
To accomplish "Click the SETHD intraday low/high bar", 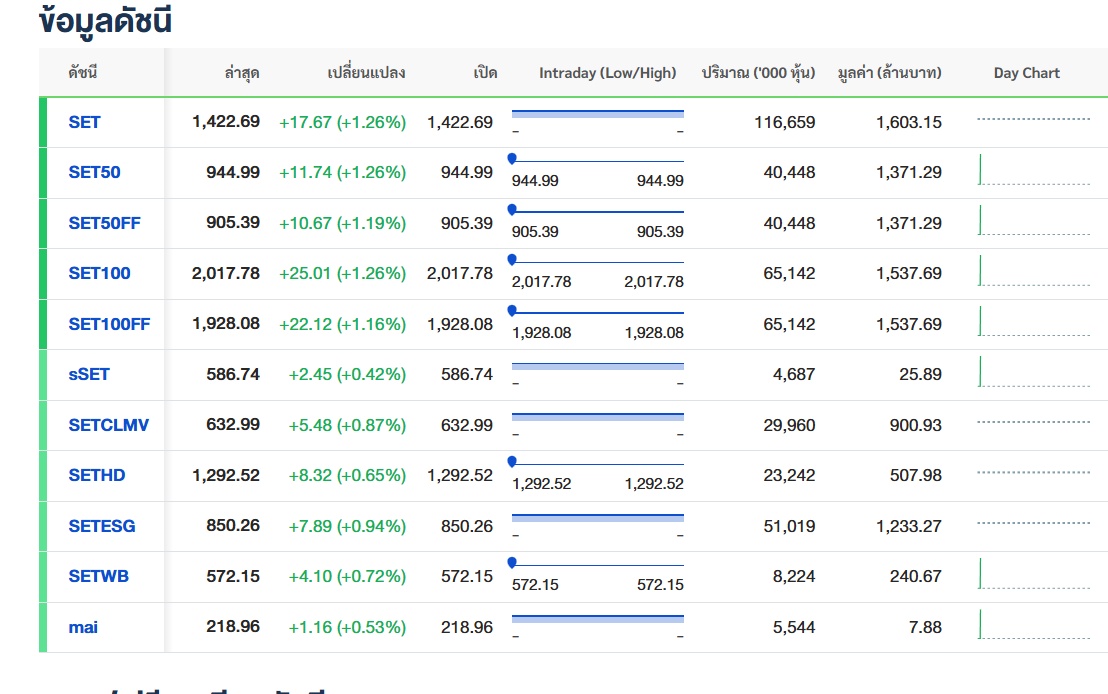I will (x=597, y=463).
